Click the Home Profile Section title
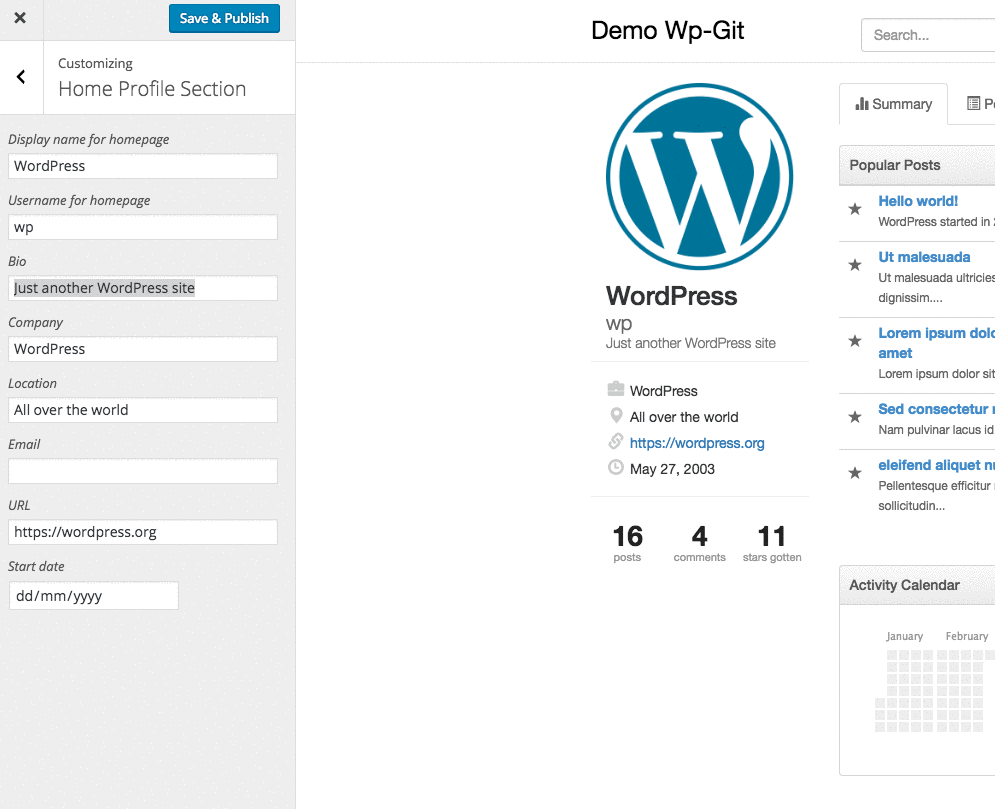 [x=152, y=89]
